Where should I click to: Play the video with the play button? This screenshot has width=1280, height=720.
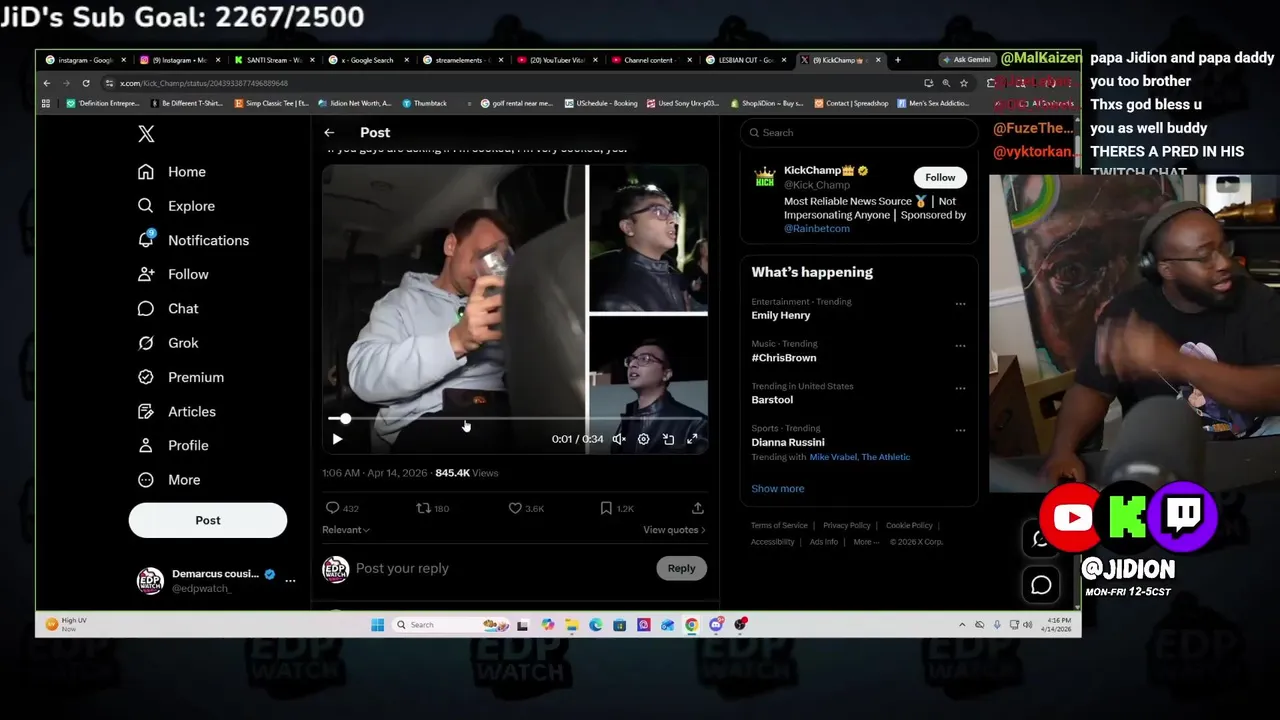point(337,439)
